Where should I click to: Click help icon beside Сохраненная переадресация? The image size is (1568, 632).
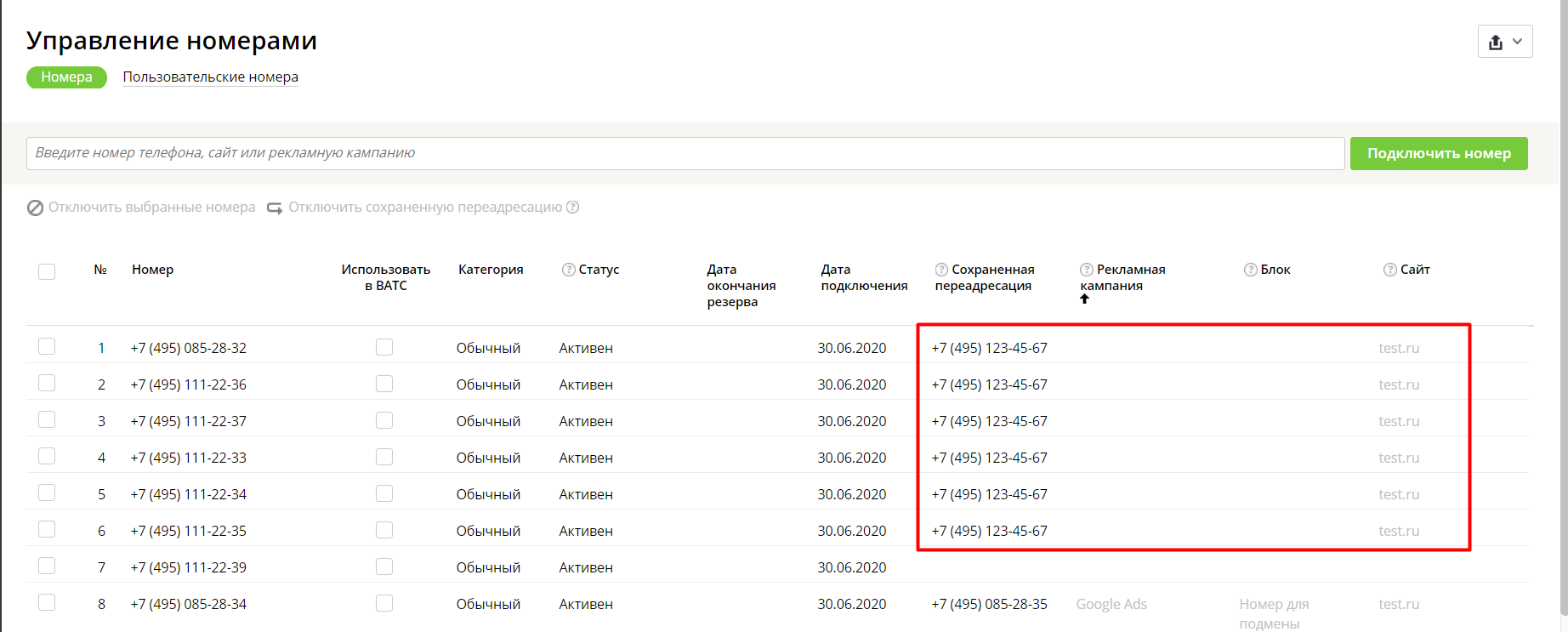[x=941, y=270]
